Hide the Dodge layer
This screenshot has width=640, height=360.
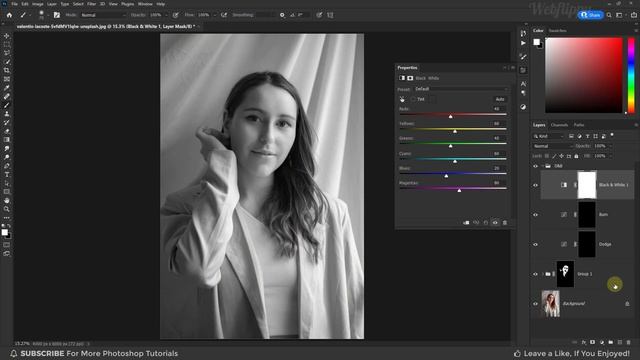[536, 244]
